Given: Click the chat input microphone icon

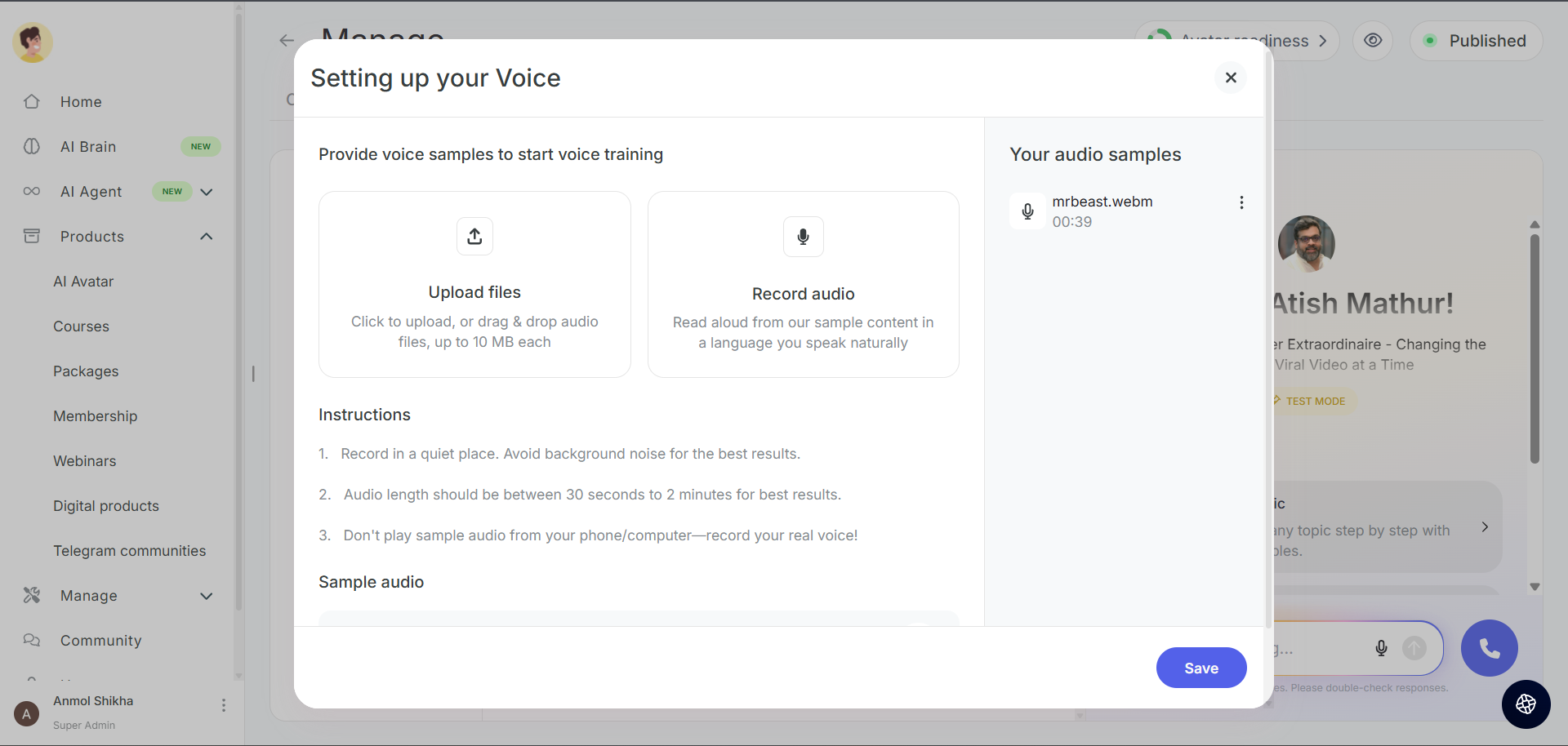Looking at the screenshot, I should pos(1381,648).
